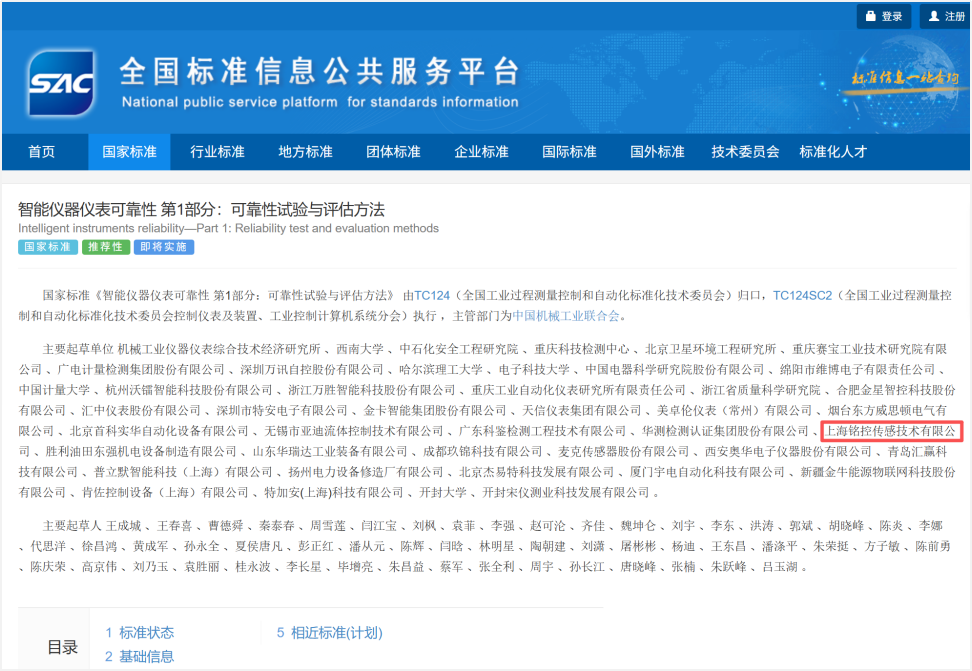Image resolution: width=972 pixels, height=671 pixels.
Task: Open the 企业标准 tab
Action: pyautogui.click(x=481, y=152)
